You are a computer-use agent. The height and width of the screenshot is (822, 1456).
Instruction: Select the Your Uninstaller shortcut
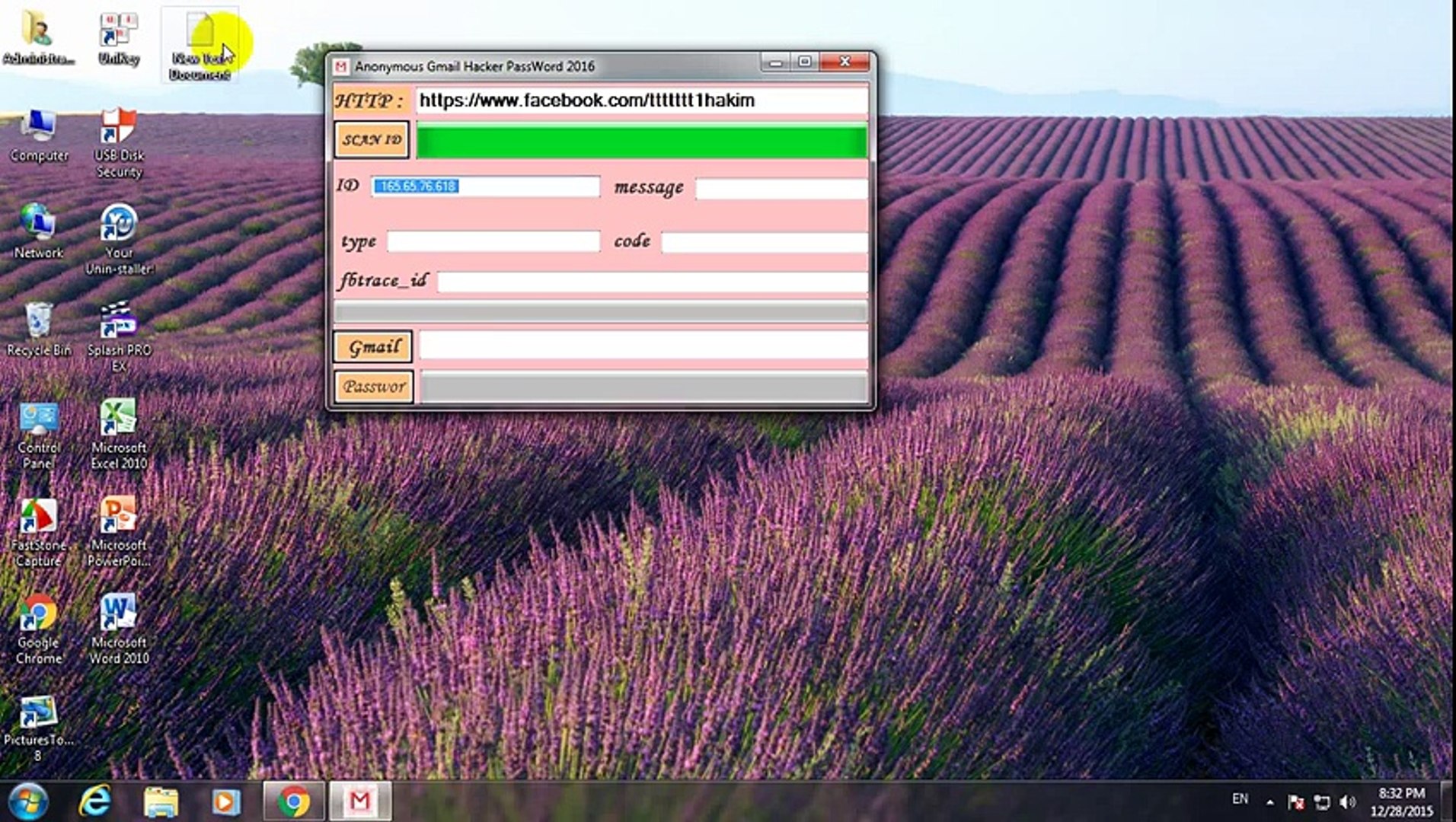tap(119, 240)
